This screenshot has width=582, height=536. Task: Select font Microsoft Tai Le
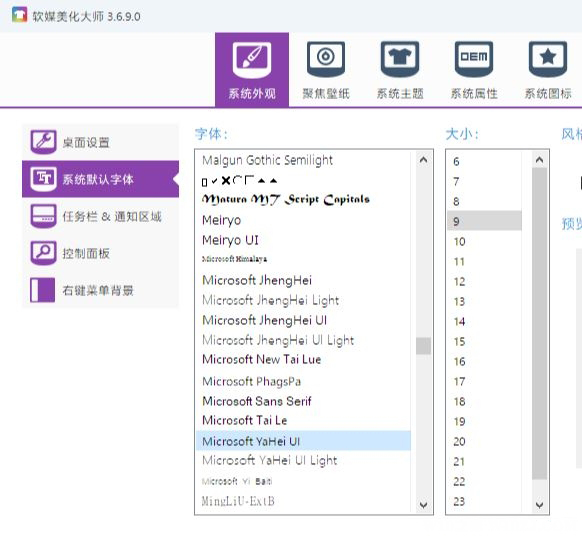click(303, 420)
